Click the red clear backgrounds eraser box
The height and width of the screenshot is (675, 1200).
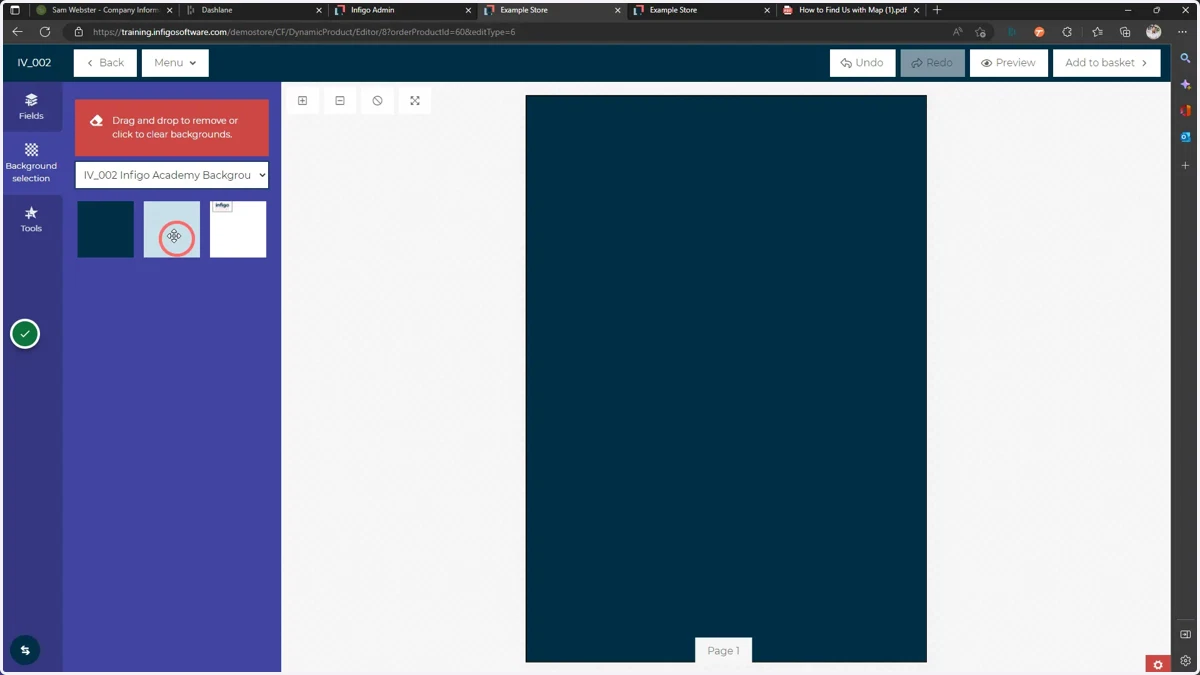click(x=172, y=127)
